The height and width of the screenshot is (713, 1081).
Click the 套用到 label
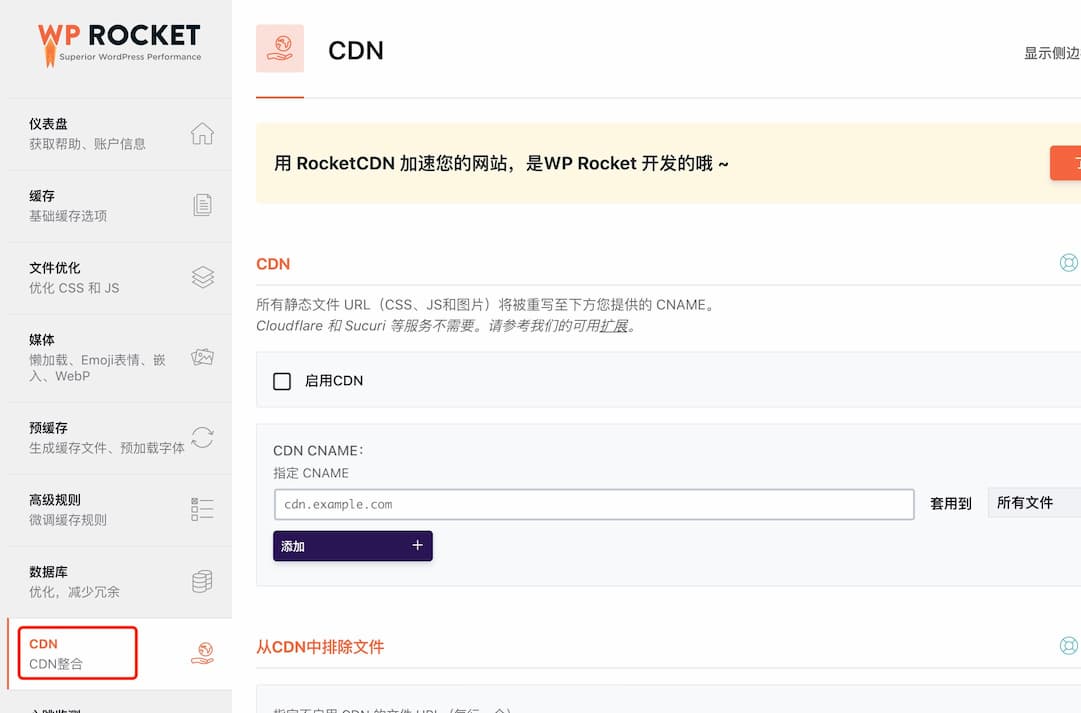(x=951, y=503)
